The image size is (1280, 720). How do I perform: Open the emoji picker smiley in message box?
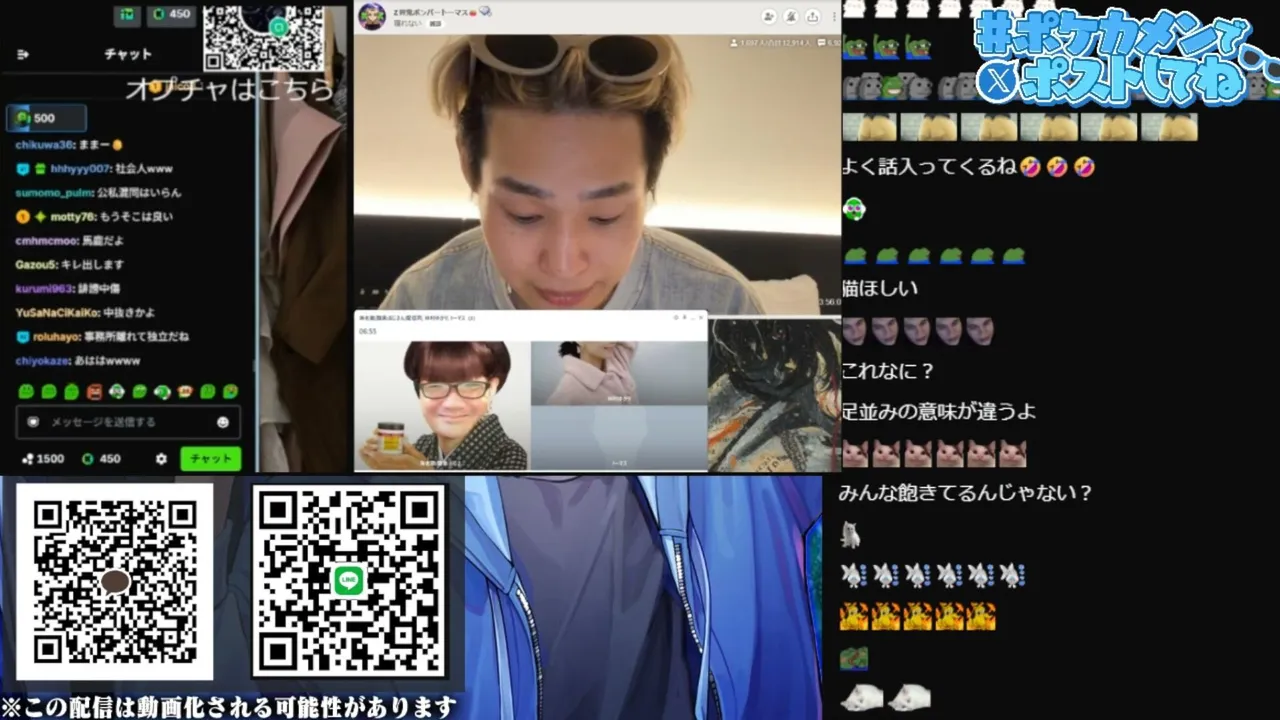pyautogui.click(x=223, y=422)
